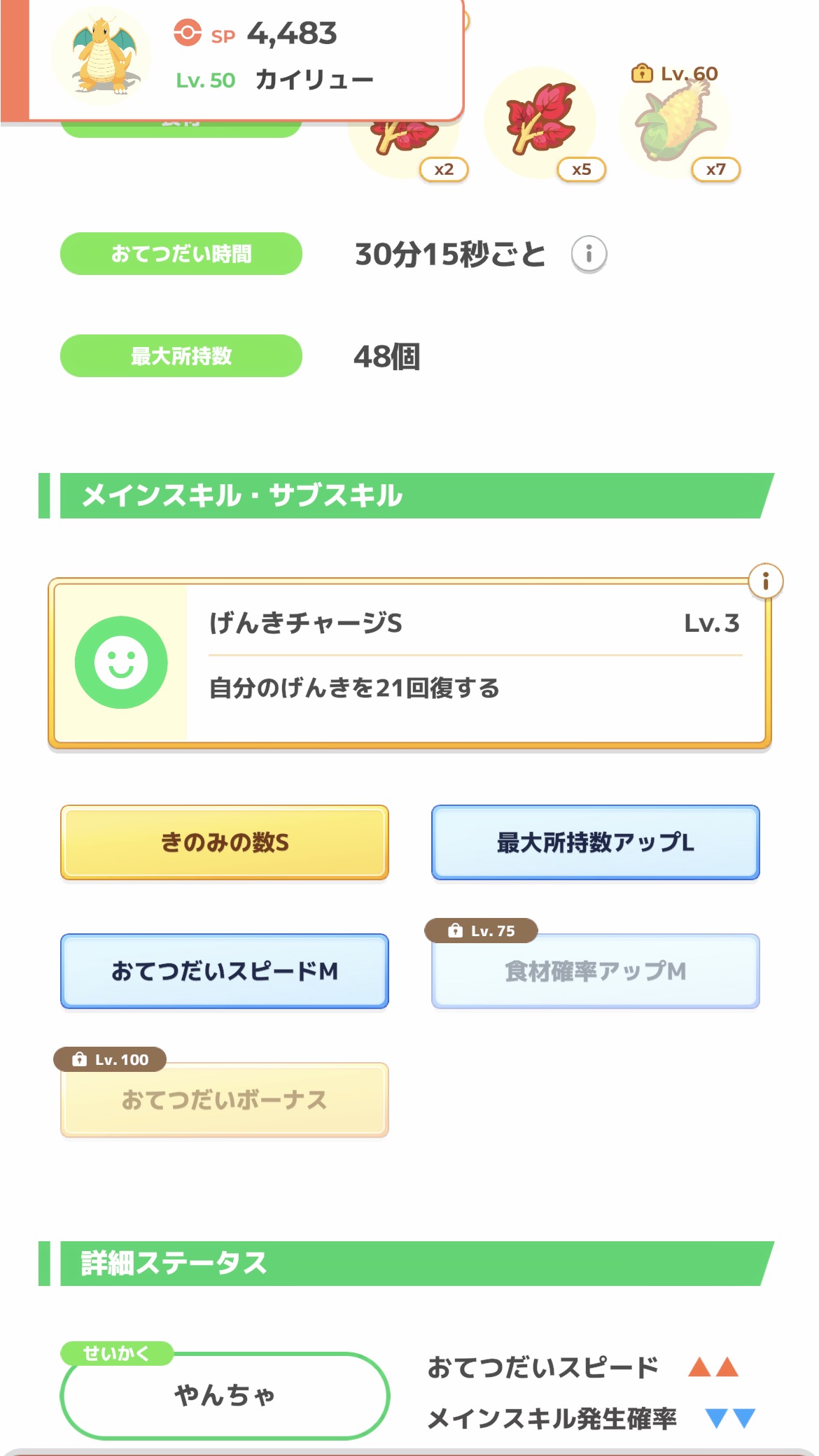Click the Lv. 100 lock badge
819x1456 pixels.
(x=111, y=1059)
